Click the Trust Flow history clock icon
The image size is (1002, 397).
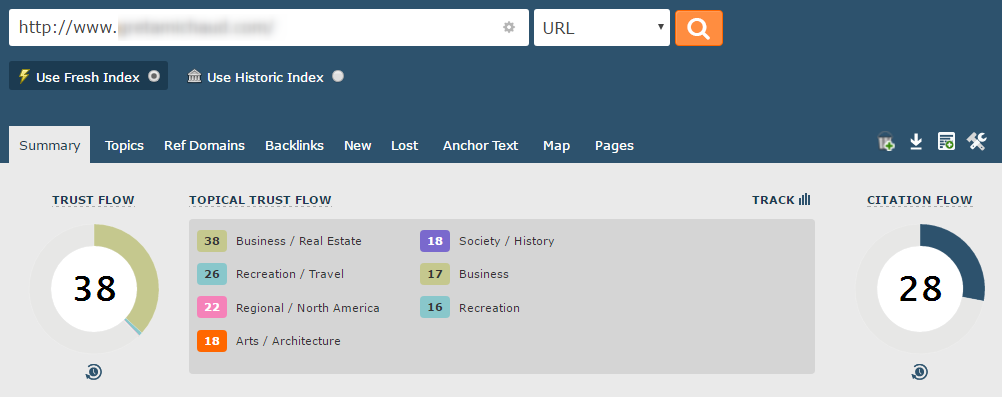tap(94, 372)
